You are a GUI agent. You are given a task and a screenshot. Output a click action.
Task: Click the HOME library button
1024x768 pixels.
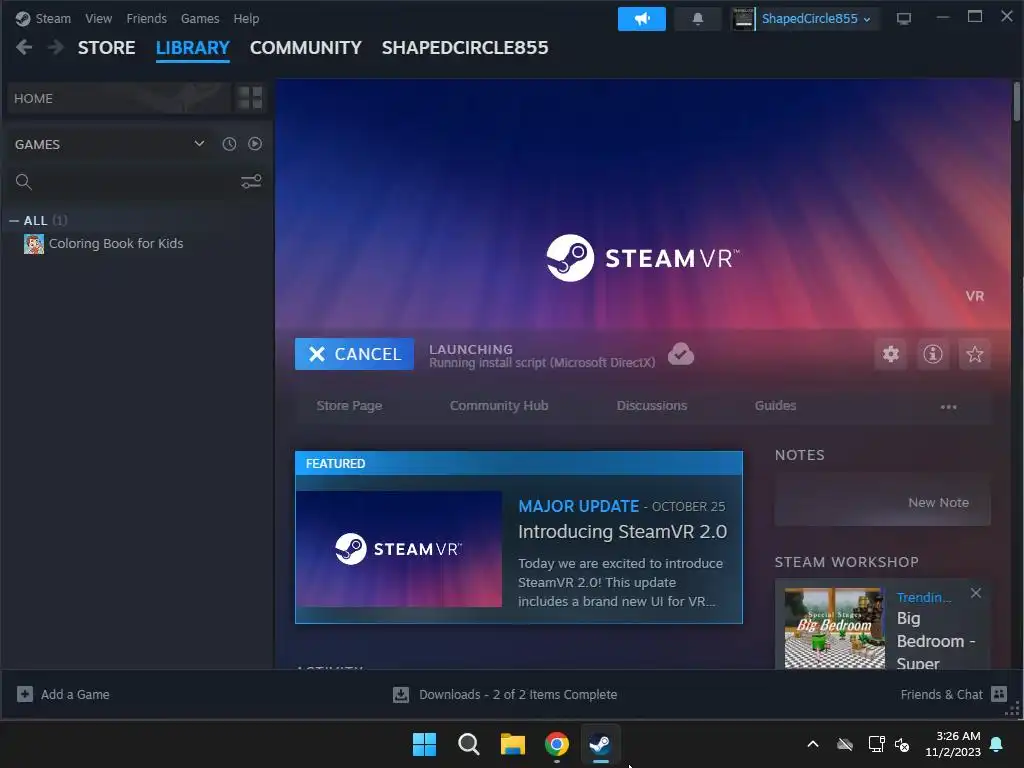pyautogui.click(x=118, y=98)
